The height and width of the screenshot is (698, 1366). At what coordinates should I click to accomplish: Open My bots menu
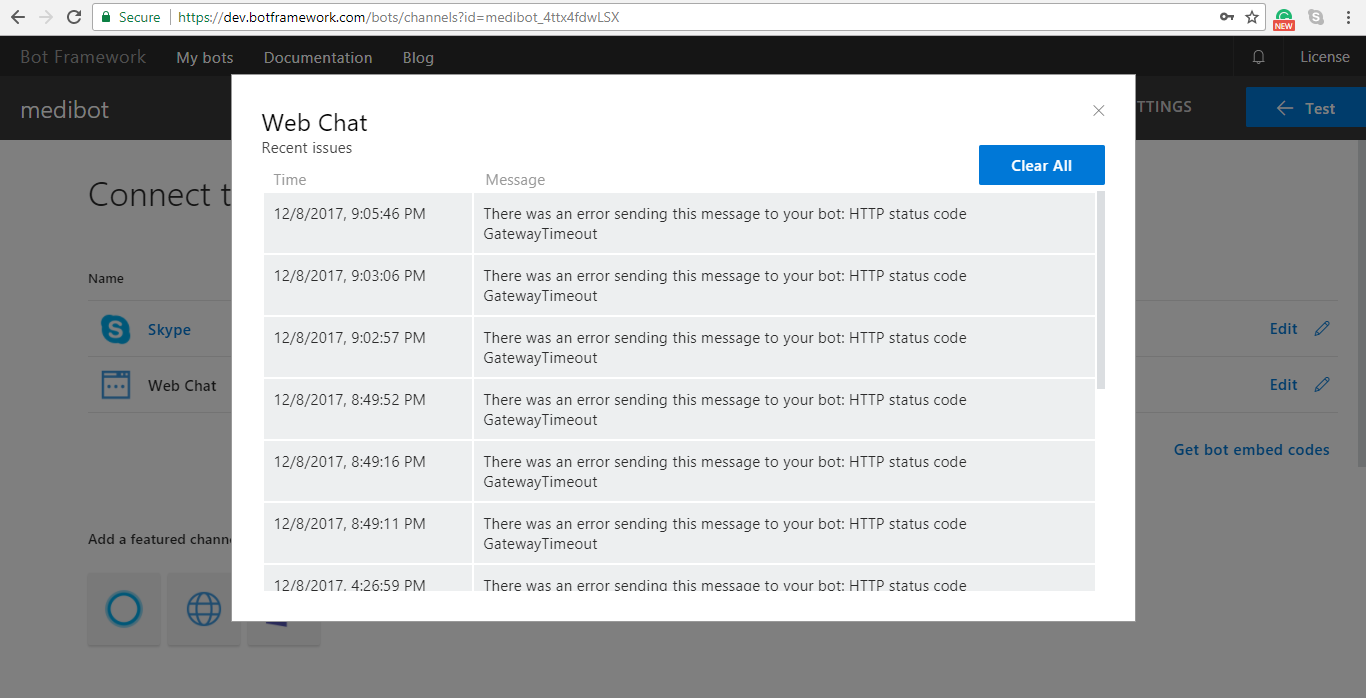tap(205, 57)
